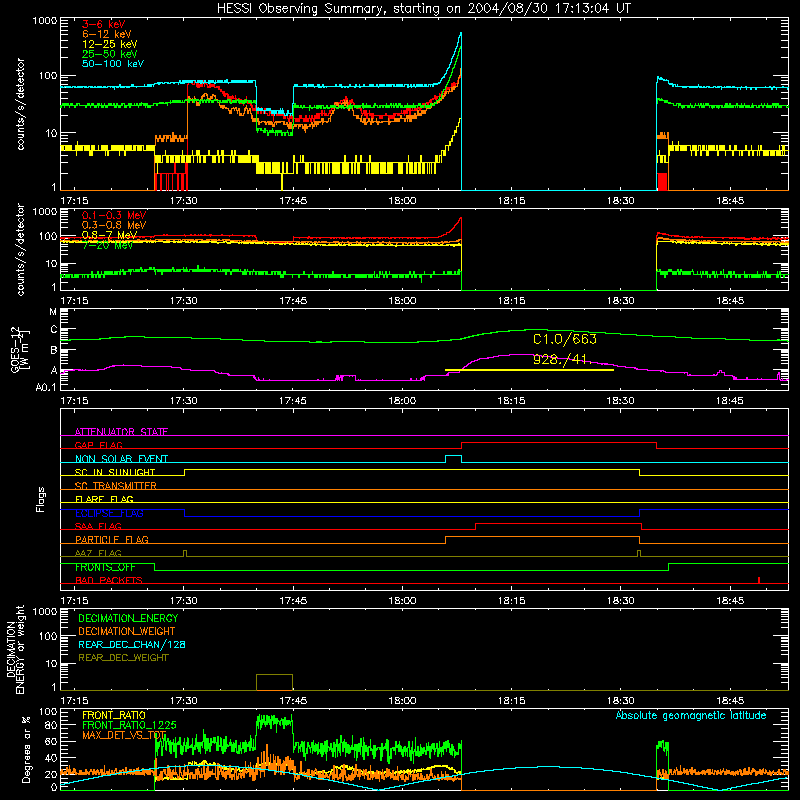Click the 18:00 tick label under top panel
Image resolution: width=800 pixels, height=800 pixels.
pos(402,201)
